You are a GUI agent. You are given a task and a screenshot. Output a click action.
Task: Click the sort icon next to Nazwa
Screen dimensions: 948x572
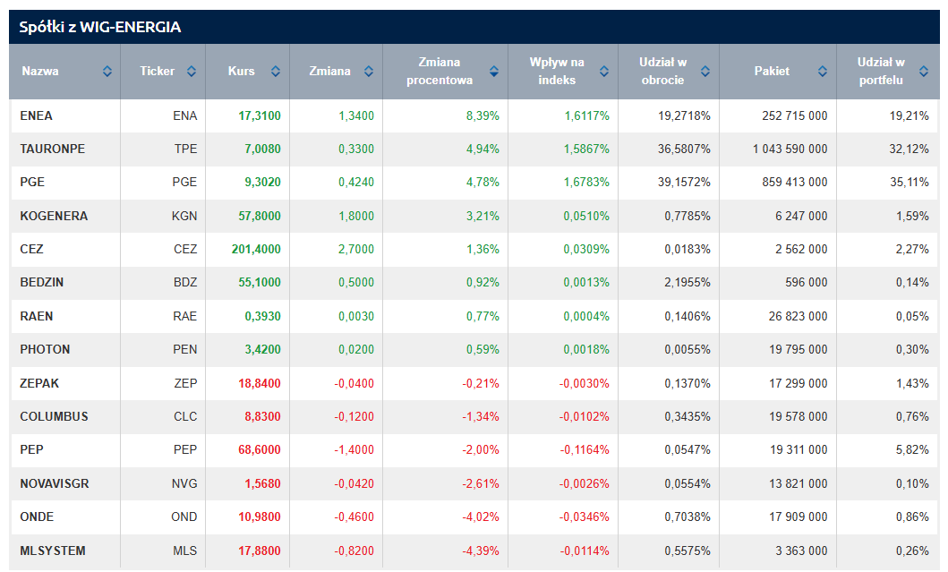tap(107, 72)
